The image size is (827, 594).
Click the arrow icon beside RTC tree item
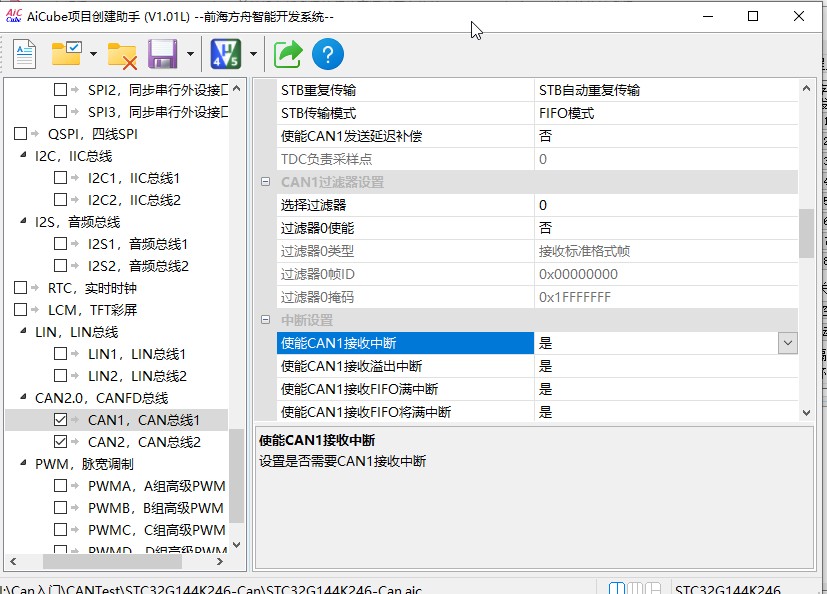35,288
